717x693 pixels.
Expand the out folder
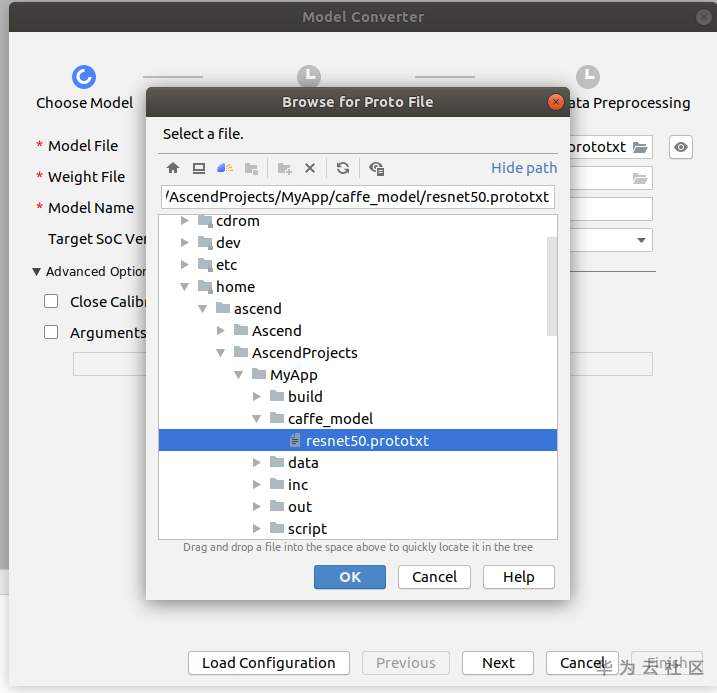[257, 506]
